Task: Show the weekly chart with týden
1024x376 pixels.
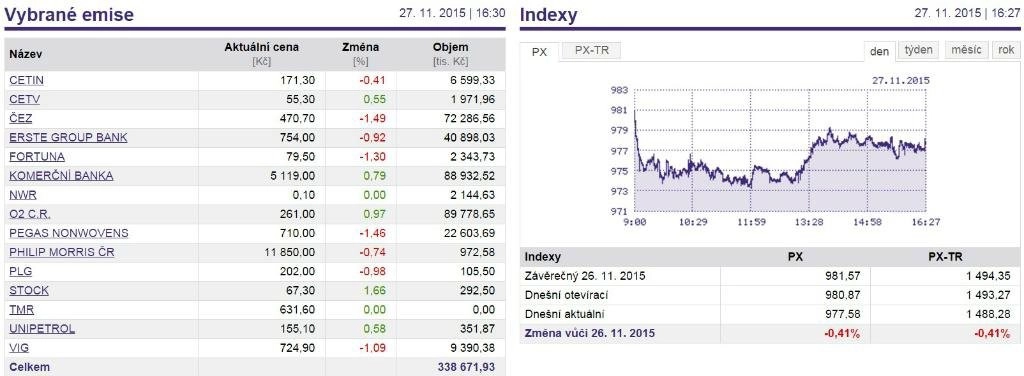Action: pyautogui.click(x=920, y=50)
